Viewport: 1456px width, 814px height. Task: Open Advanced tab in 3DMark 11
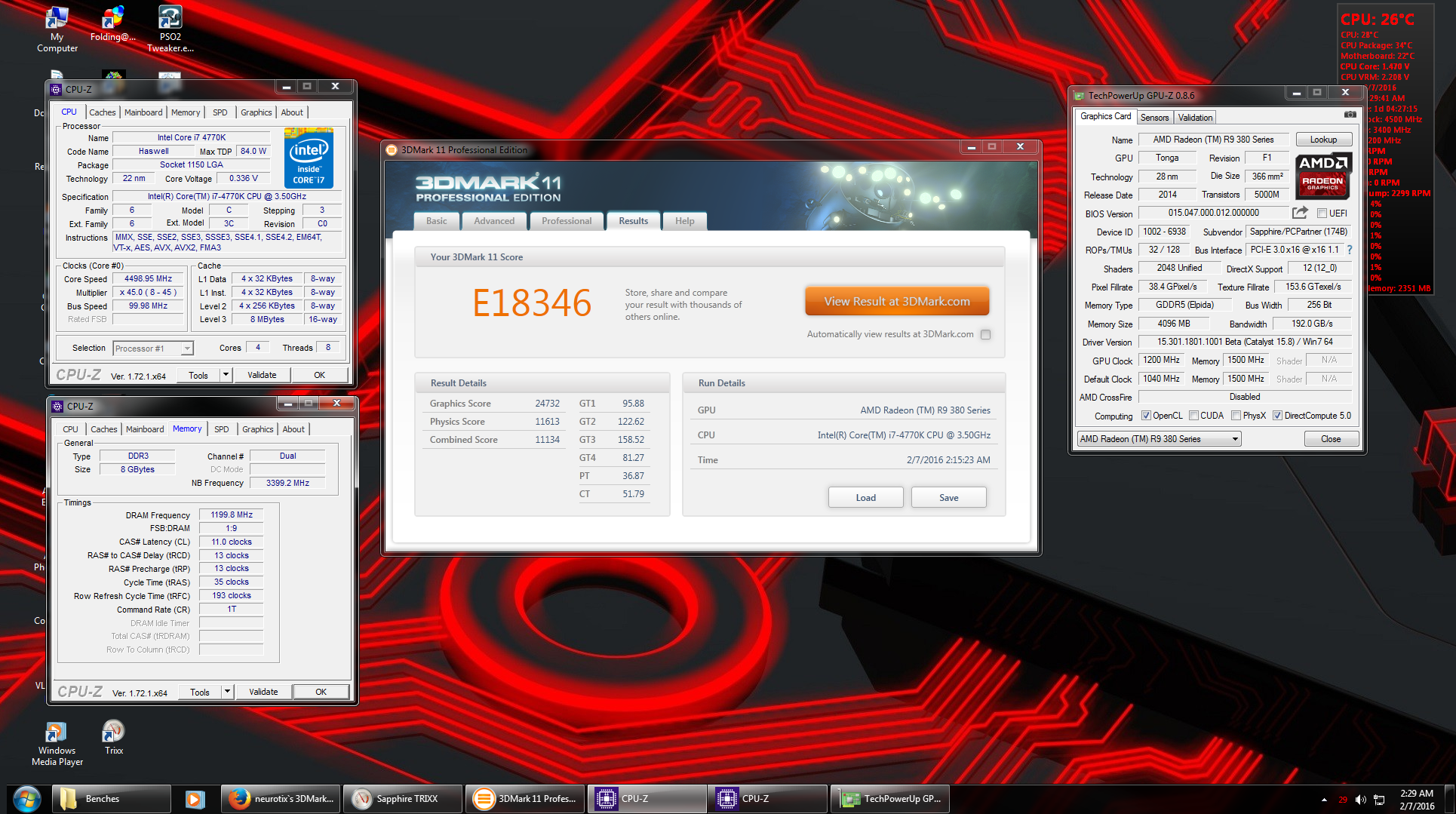(x=494, y=221)
